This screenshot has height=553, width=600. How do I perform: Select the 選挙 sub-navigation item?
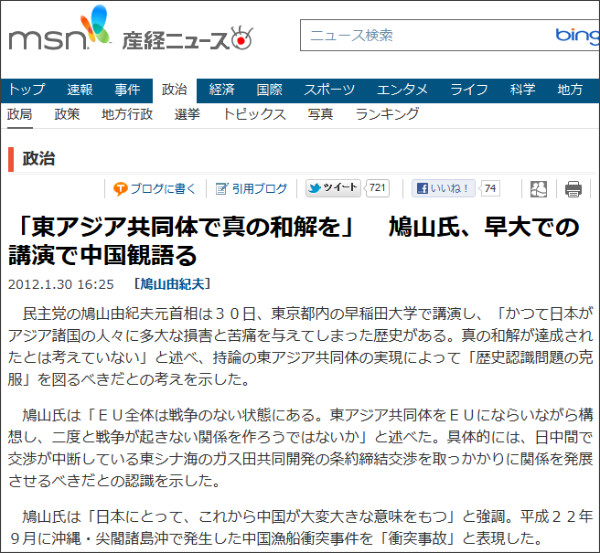tap(187, 114)
